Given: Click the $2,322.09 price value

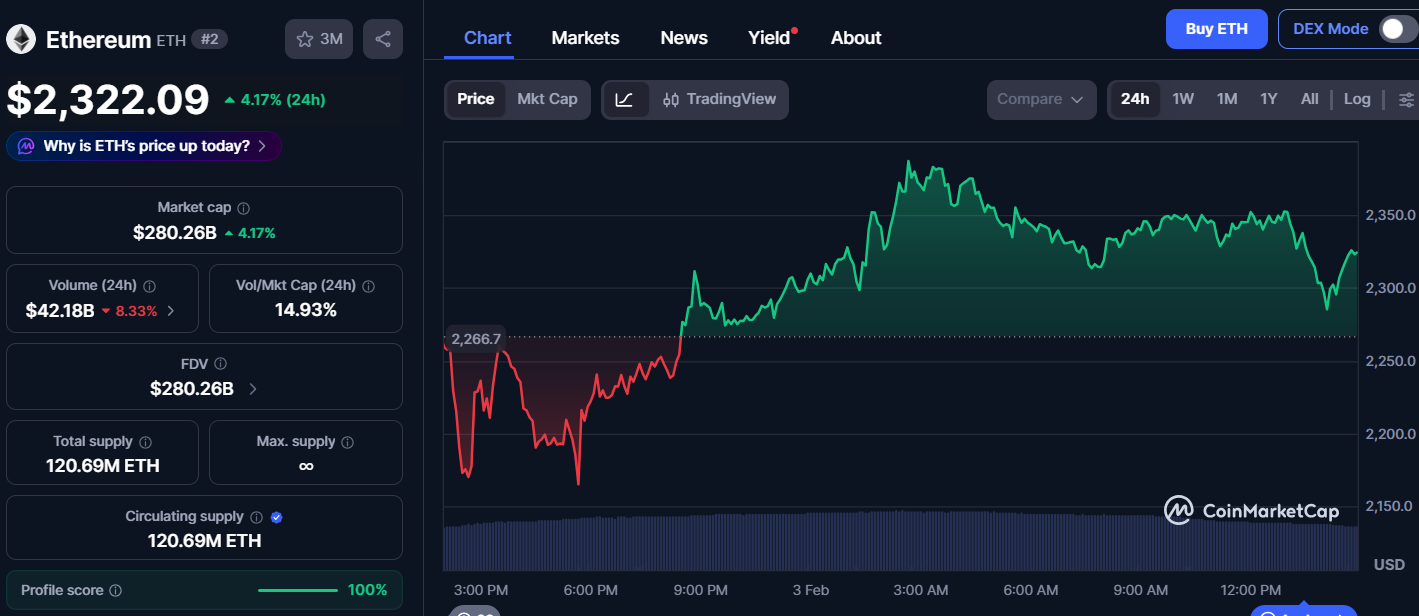Looking at the screenshot, I should [x=108, y=100].
